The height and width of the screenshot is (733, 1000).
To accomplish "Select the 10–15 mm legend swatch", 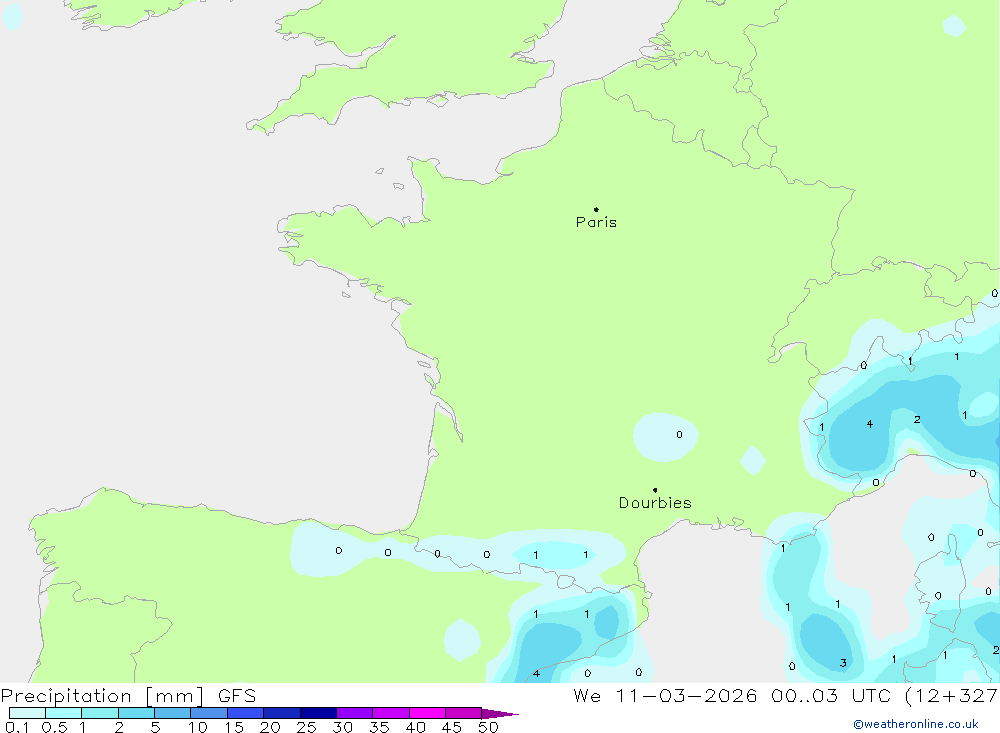I will tap(209, 713).
